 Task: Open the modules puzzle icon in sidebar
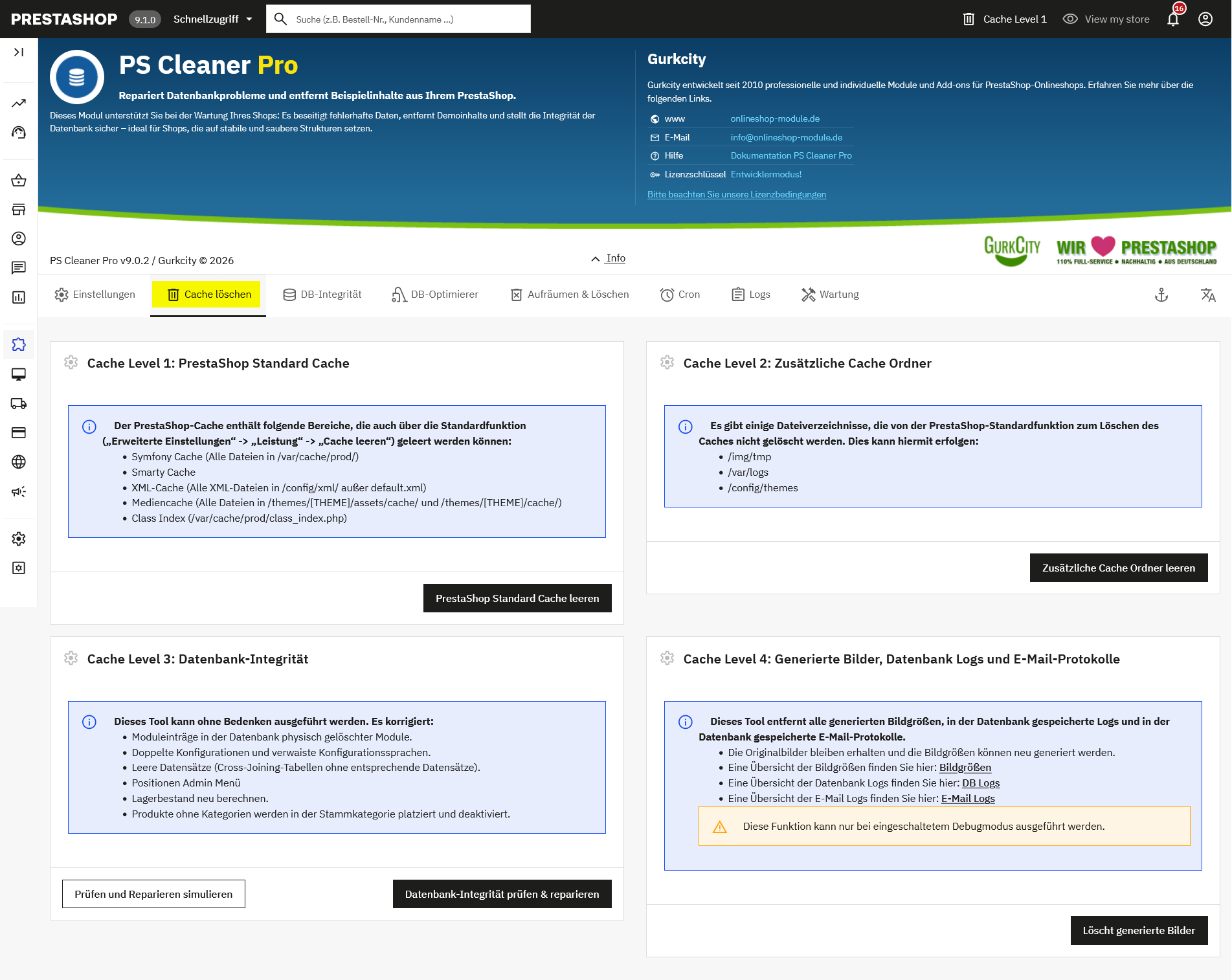point(19,344)
